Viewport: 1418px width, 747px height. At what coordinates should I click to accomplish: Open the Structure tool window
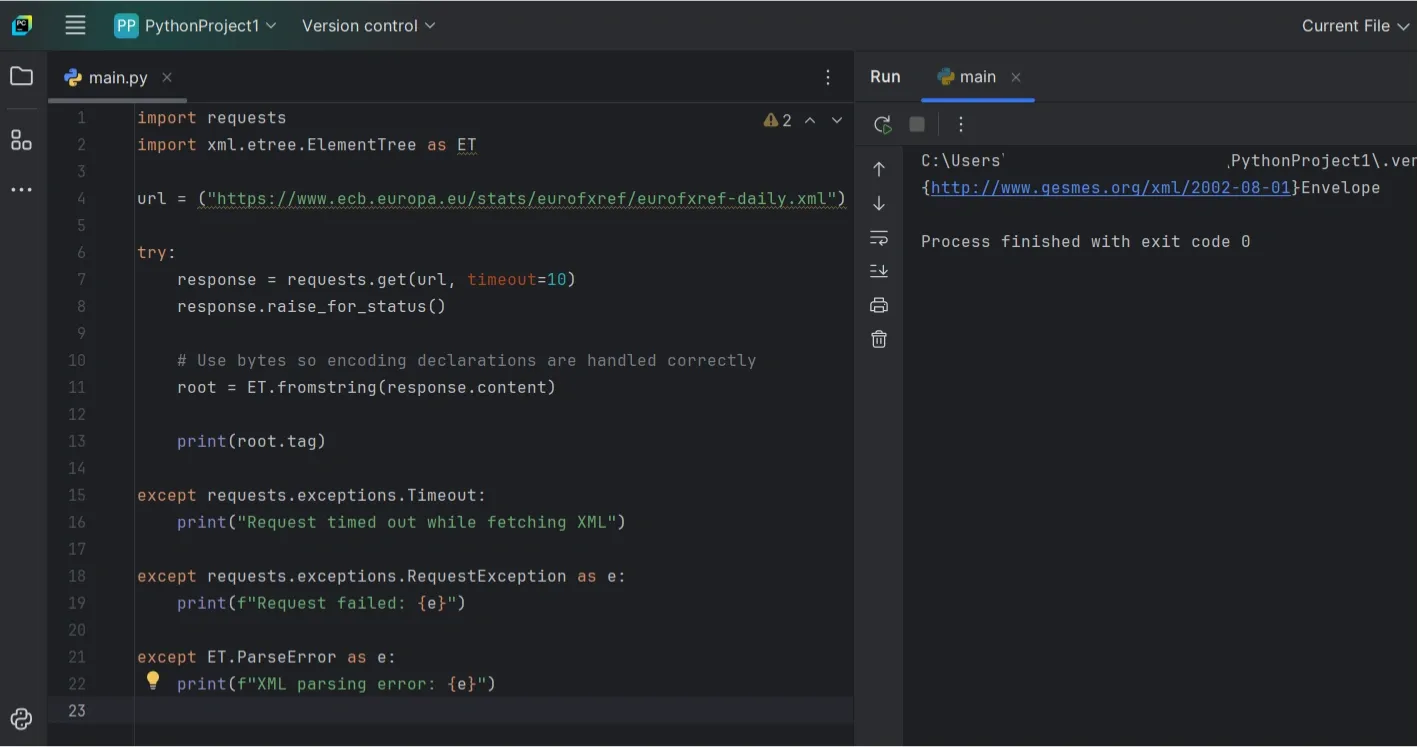pyautogui.click(x=21, y=140)
